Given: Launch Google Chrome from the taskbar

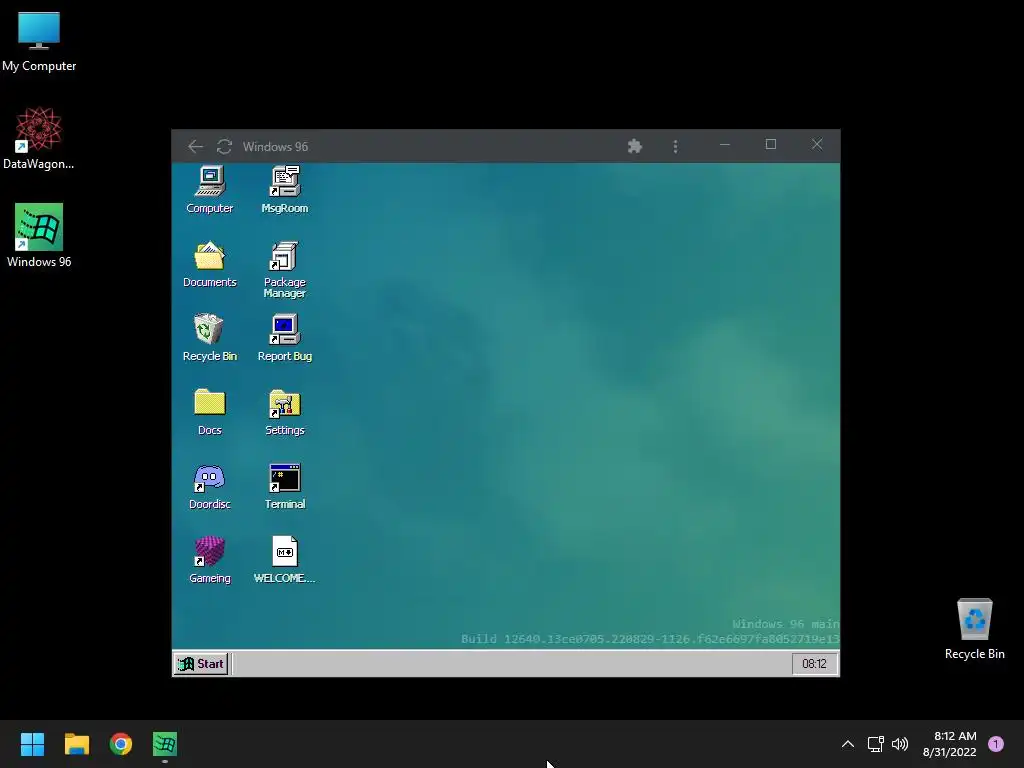Looking at the screenshot, I should tap(121, 744).
